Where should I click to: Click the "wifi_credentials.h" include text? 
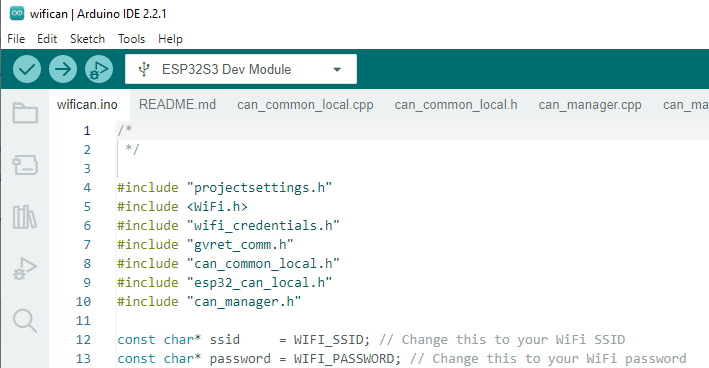[263, 226]
